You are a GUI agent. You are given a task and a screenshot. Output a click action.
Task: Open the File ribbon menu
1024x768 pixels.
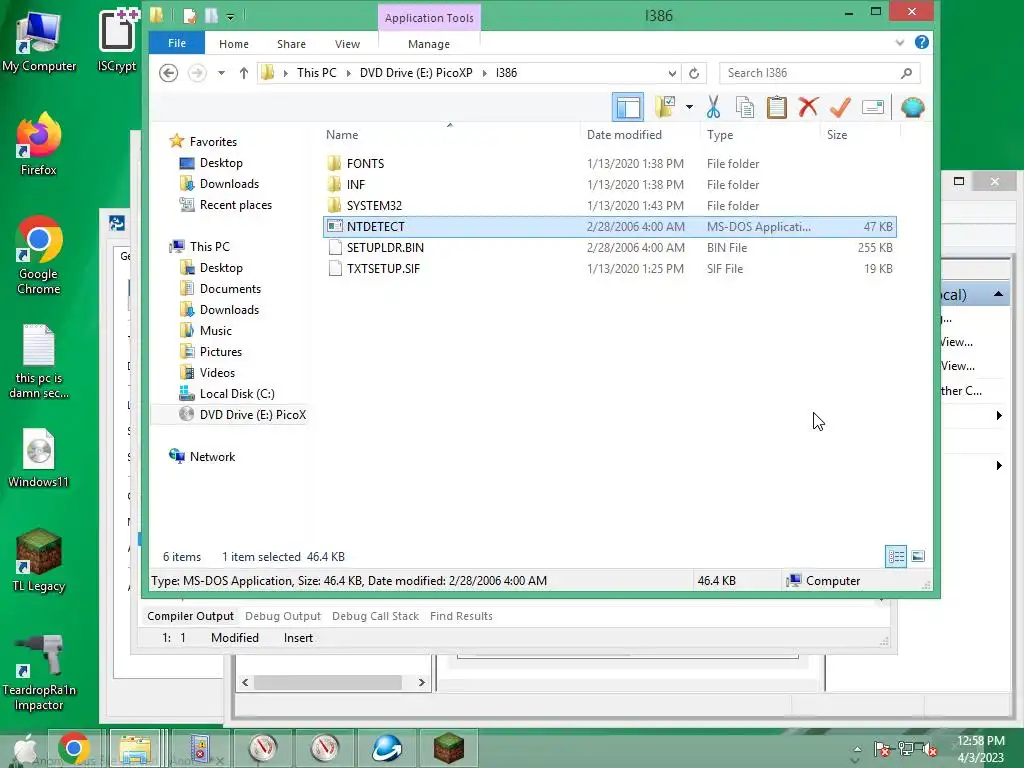pyautogui.click(x=177, y=43)
